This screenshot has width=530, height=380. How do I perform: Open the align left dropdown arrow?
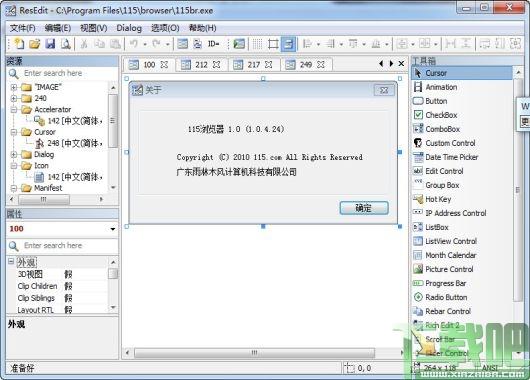[x=318, y=44]
